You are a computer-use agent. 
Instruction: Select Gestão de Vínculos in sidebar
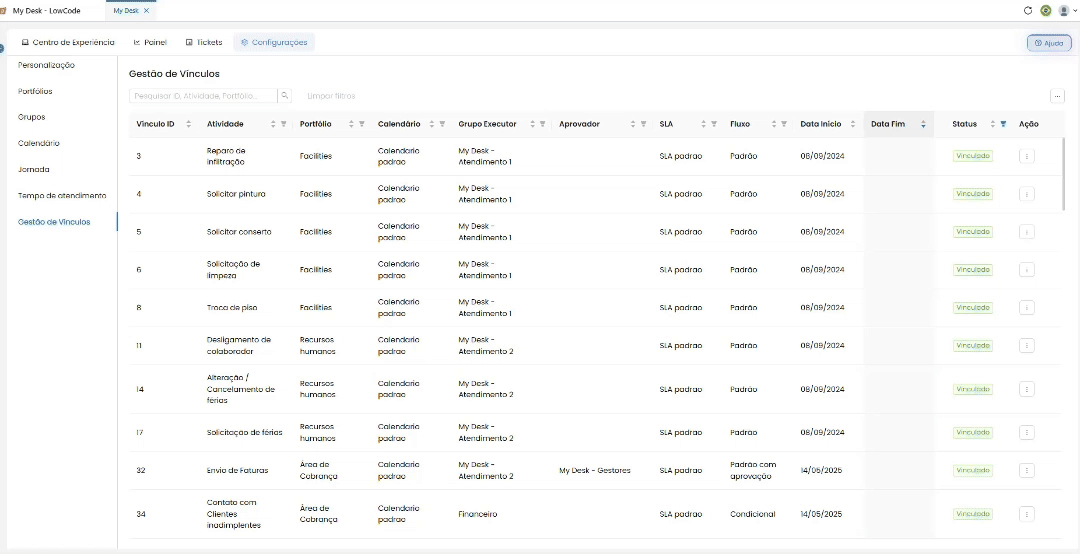click(x=54, y=222)
